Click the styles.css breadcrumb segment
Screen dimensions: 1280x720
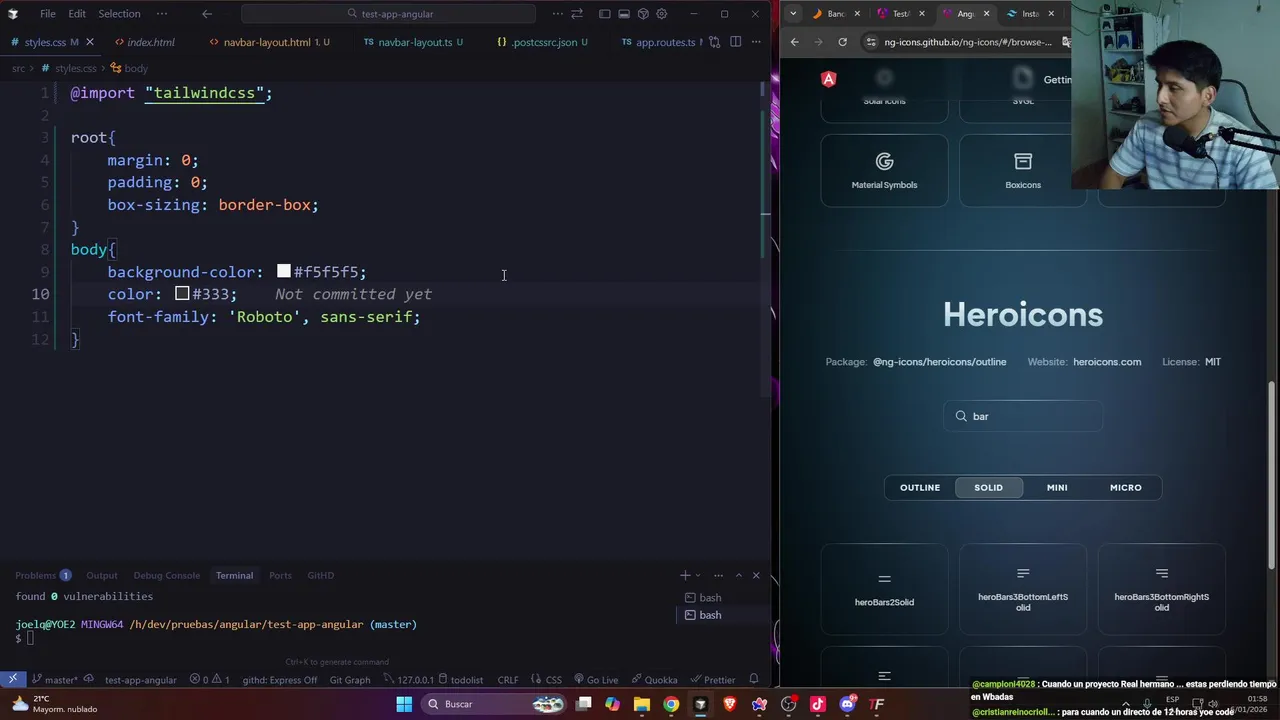point(76,68)
